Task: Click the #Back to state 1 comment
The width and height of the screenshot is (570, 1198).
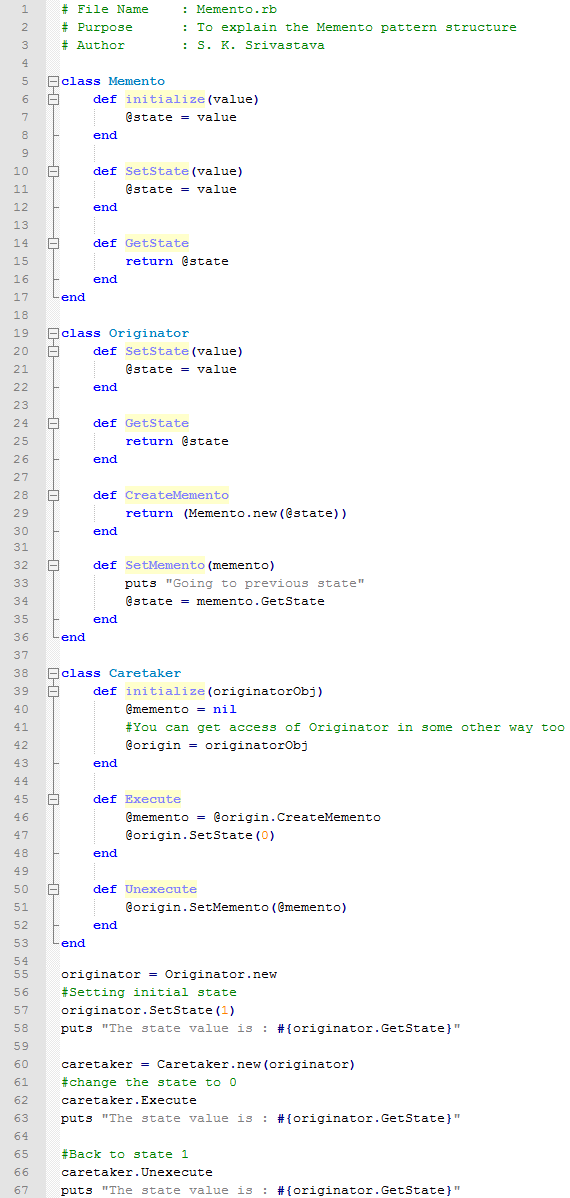Action: coord(125,1154)
